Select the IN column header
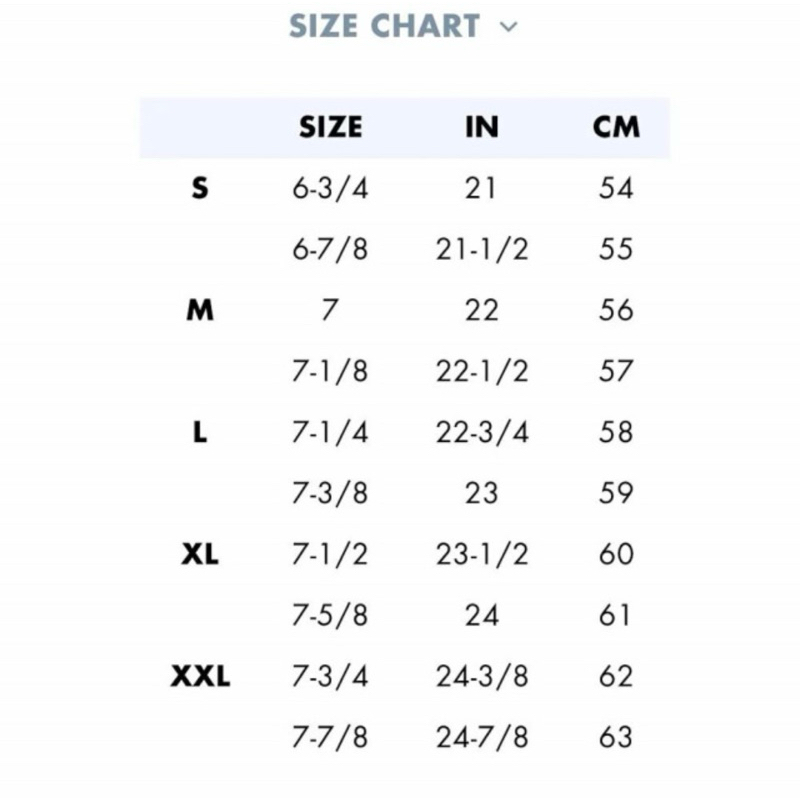Image resolution: width=800 pixels, height=800 pixels. pos(482,127)
